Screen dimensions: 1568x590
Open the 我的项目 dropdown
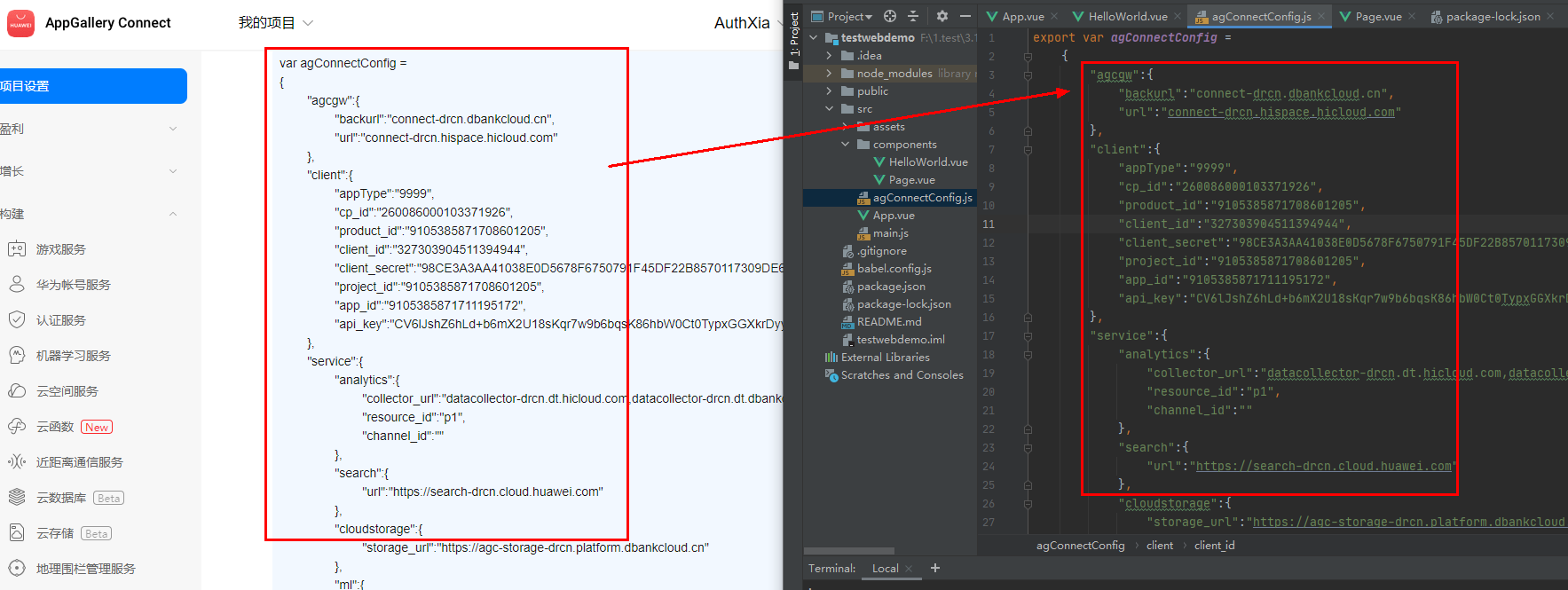click(x=276, y=22)
